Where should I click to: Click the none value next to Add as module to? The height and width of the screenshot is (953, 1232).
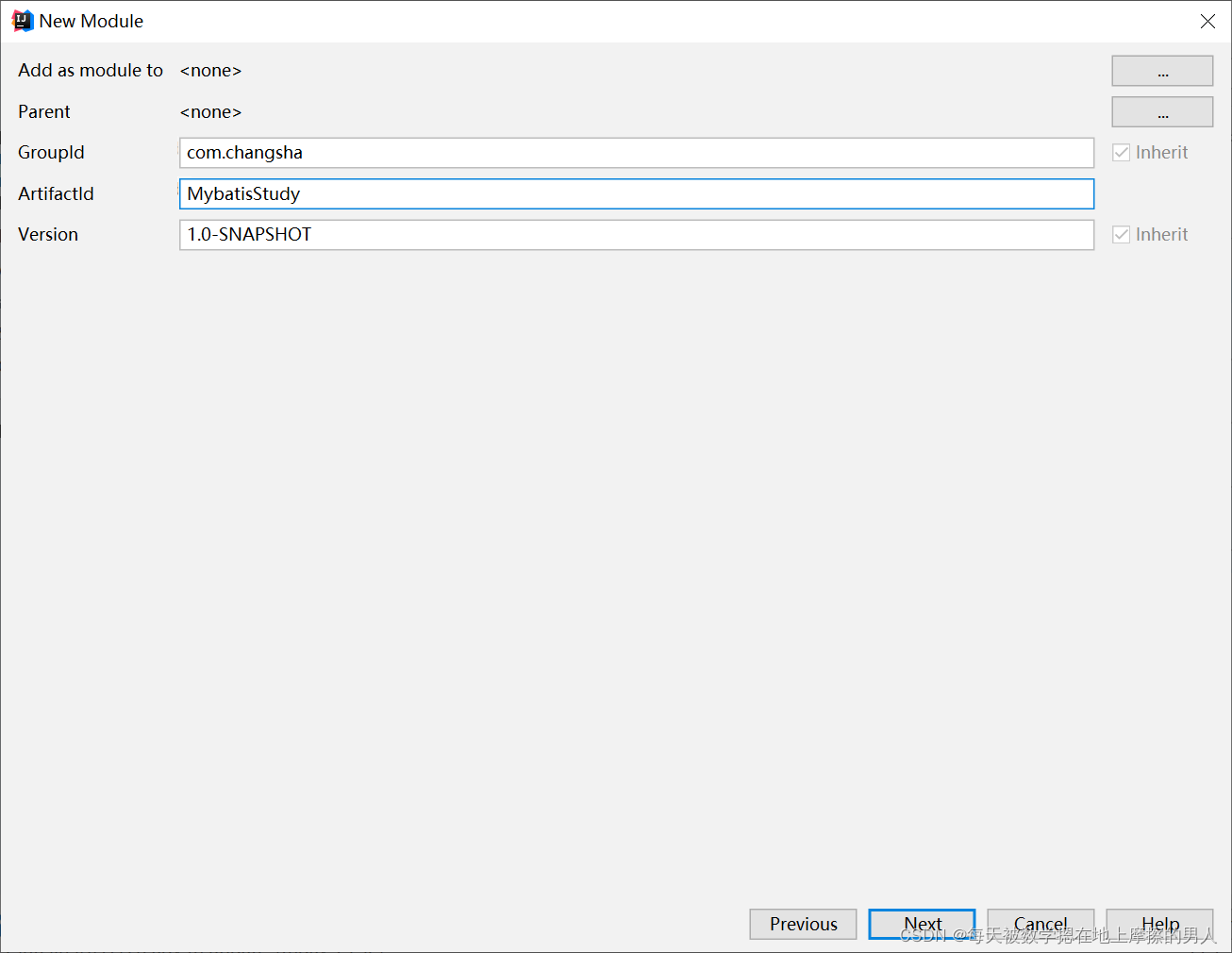(210, 71)
